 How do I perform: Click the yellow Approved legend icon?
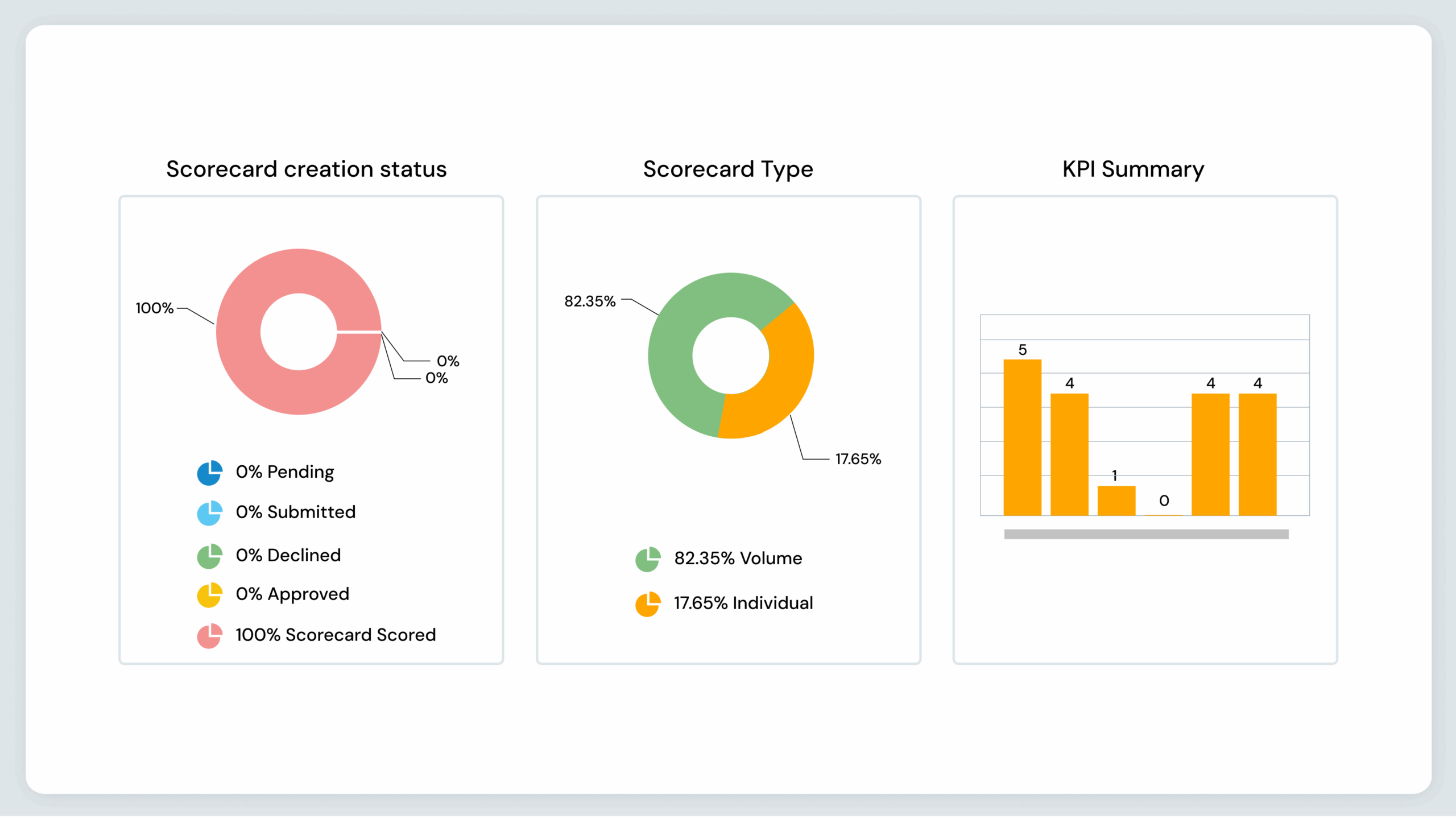coord(209,595)
